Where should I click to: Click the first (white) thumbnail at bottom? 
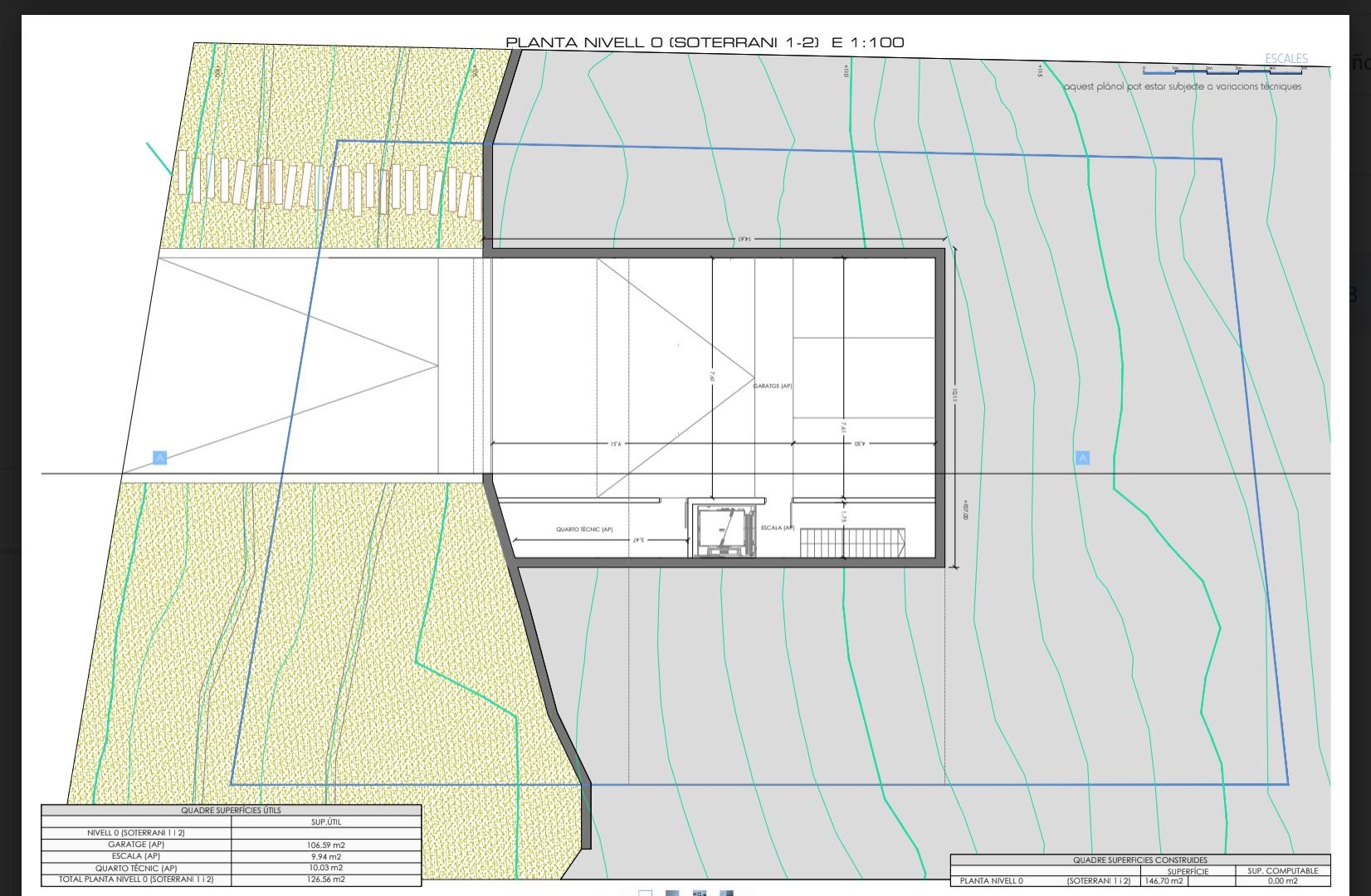pos(645,893)
